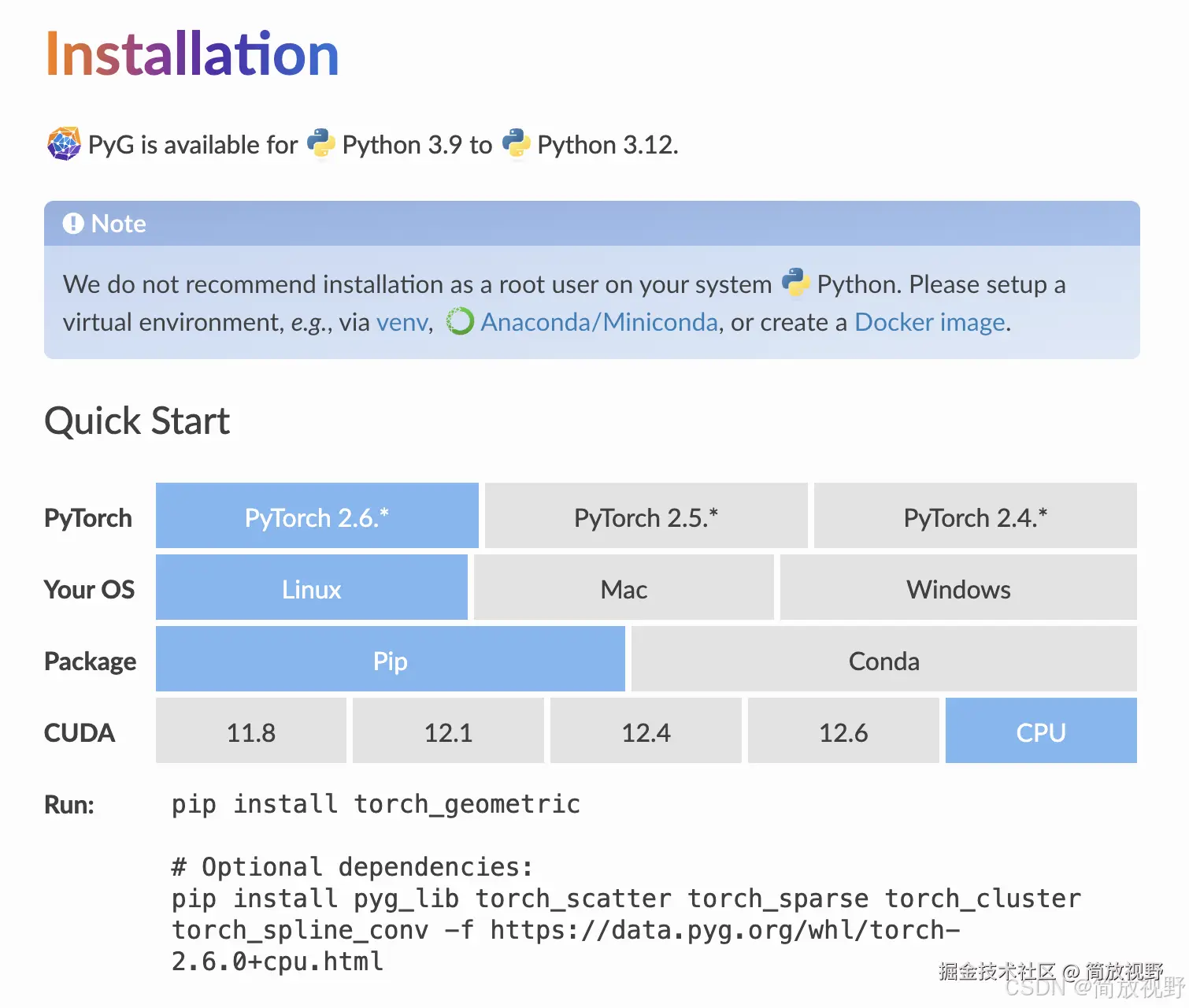The width and height of the screenshot is (1189, 1008).
Task: Choose CUDA version 12.1
Action: 448,731
